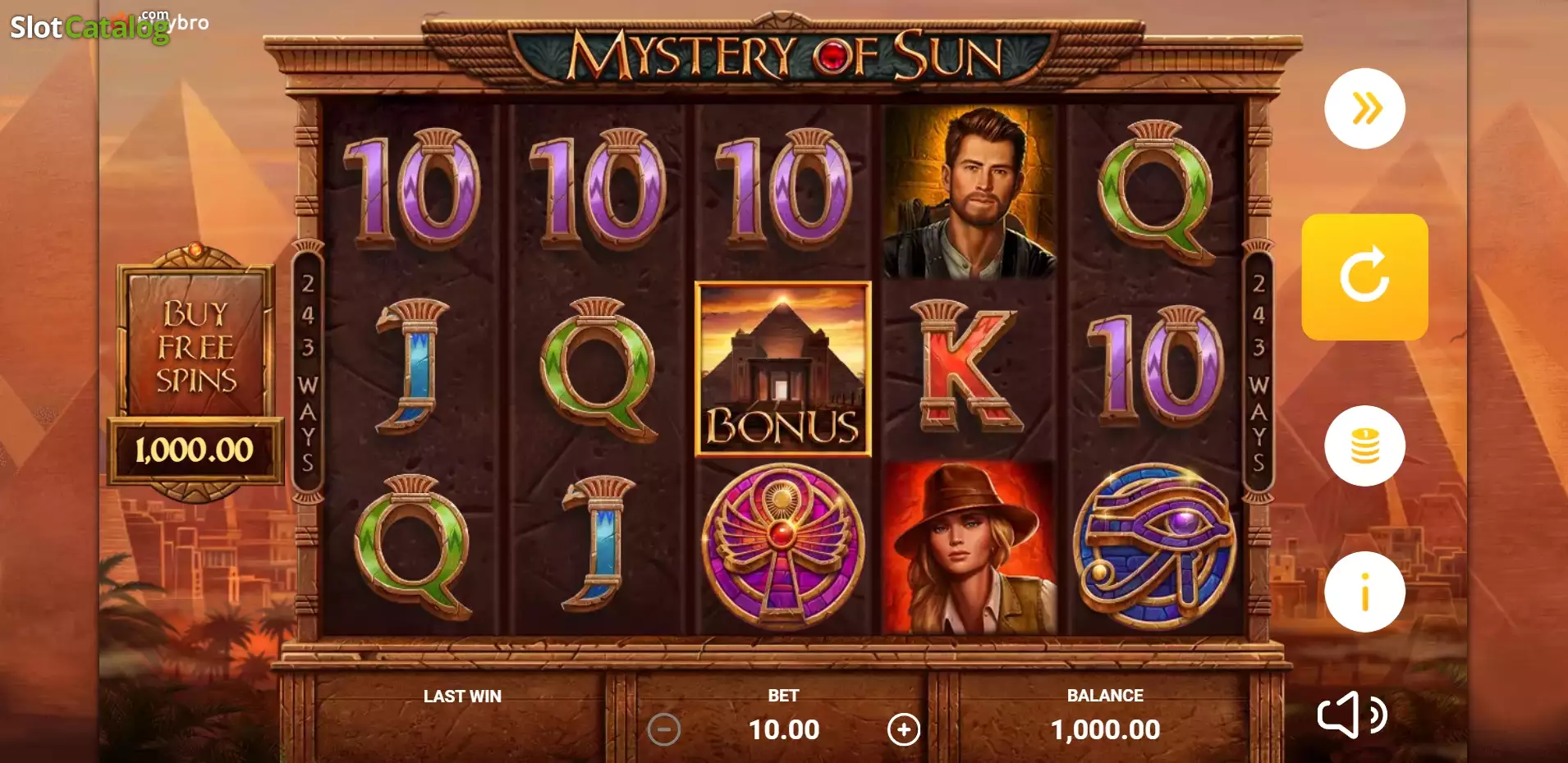Mute the sound with speaker icon
This screenshot has height=763, width=1568.
(x=1352, y=715)
